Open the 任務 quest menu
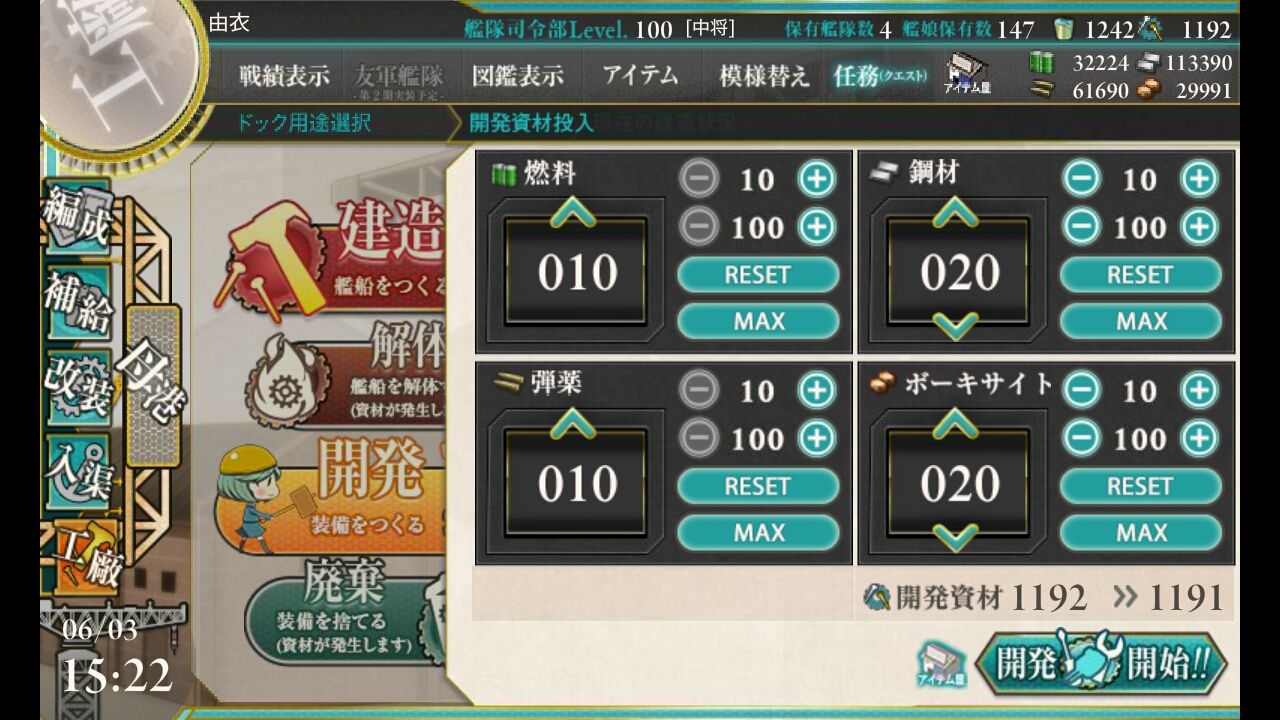 pos(880,75)
